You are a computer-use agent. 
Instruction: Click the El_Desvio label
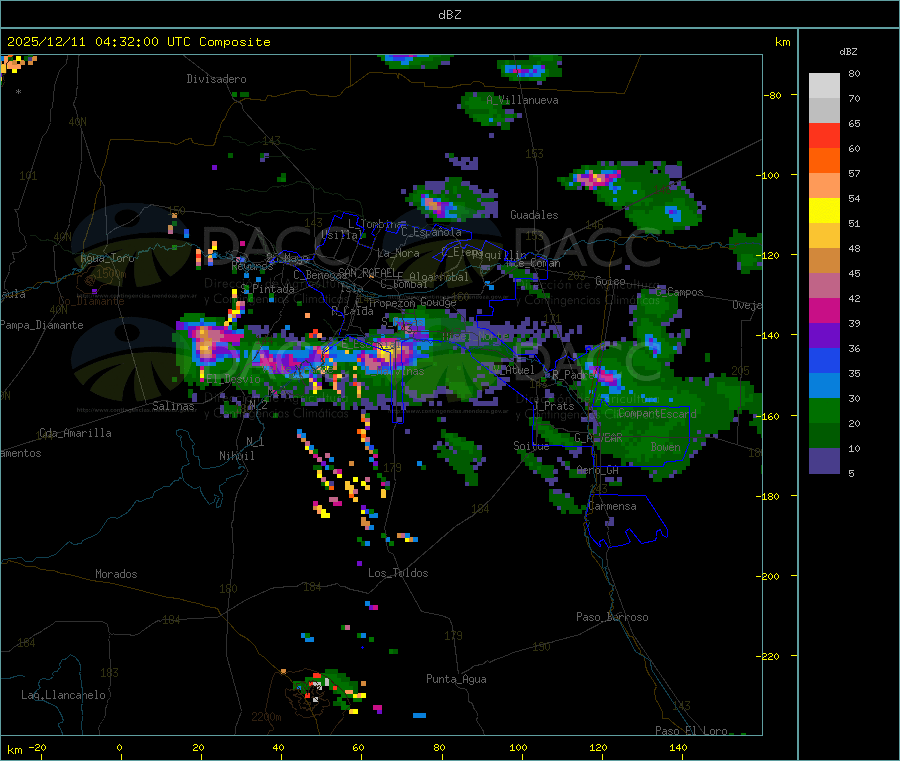click(234, 379)
